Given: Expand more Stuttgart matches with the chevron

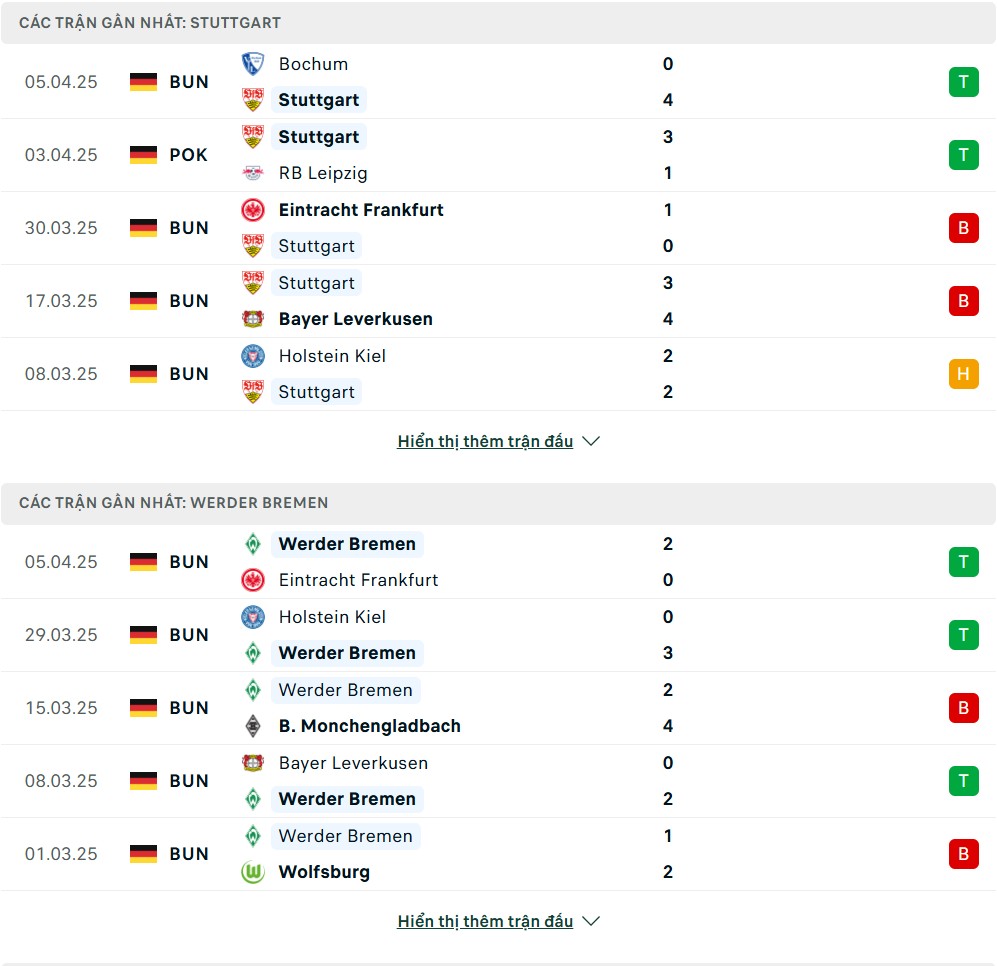Looking at the screenshot, I should click(591, 441).
